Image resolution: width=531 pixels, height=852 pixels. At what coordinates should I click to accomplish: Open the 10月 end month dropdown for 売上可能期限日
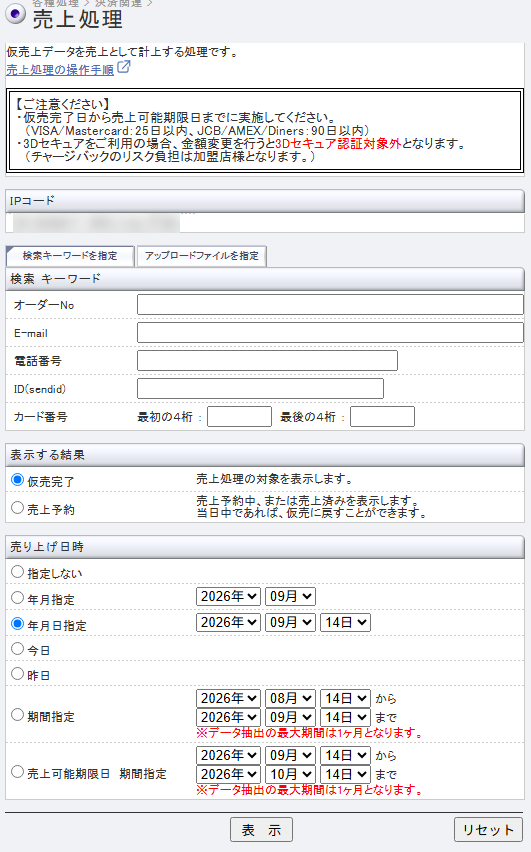(x=290, y=774)
